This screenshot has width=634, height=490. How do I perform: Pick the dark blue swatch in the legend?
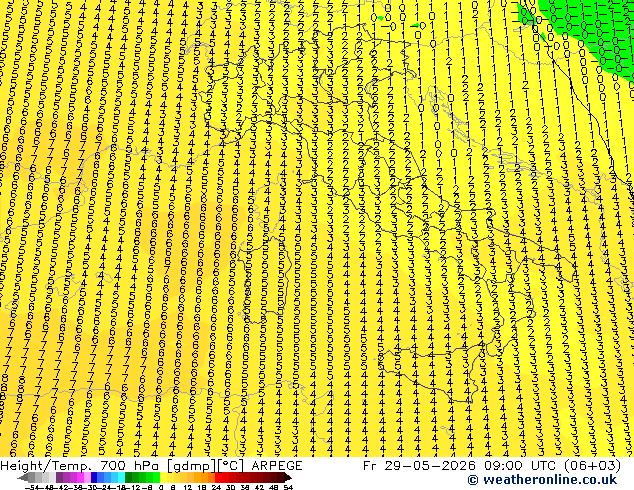tap(94, 477)
